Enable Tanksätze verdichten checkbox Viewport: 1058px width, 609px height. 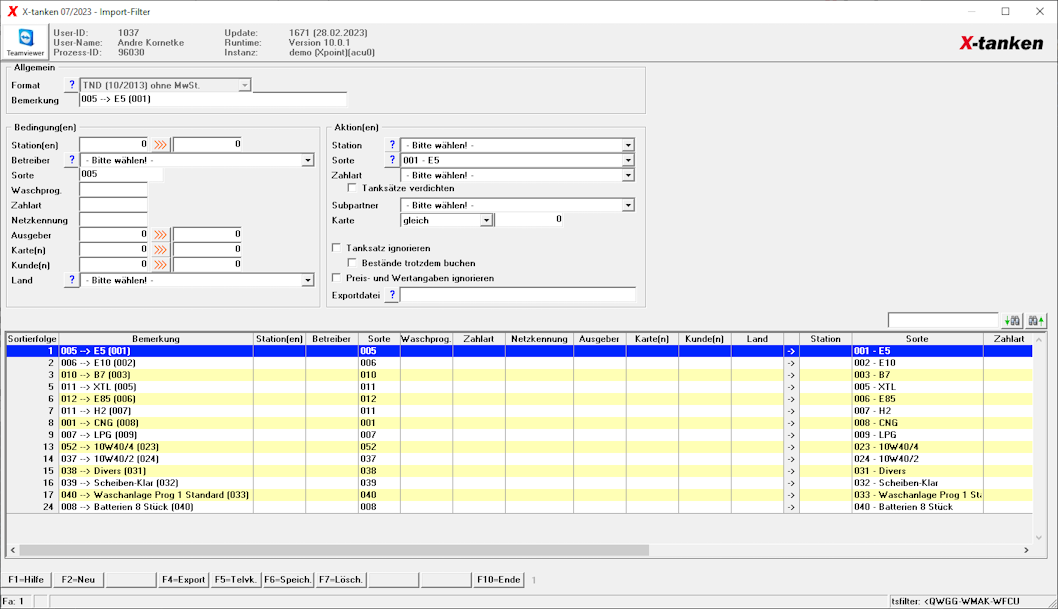coord(352,188)
